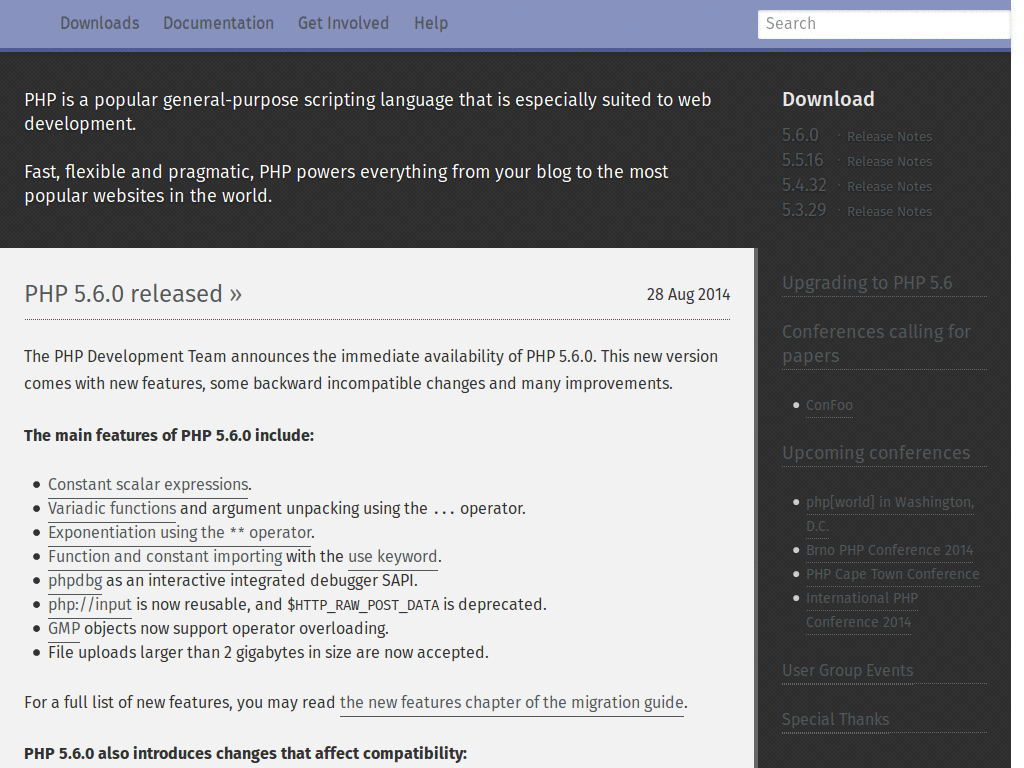Open the PHP 5.6.0 released headline
This screenshot has width=1024, height=768.
click(133, 294)
